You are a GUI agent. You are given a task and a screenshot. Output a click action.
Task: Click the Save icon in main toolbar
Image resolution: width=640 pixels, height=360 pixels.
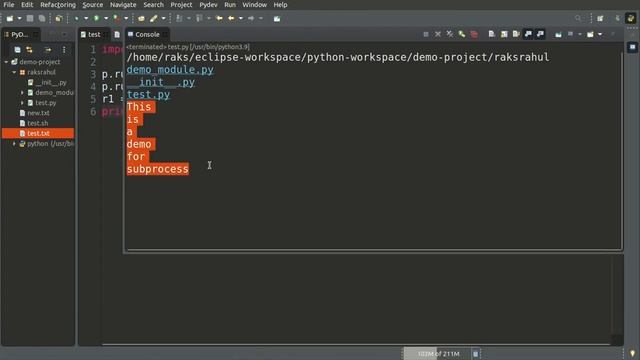tap(30, 18)
